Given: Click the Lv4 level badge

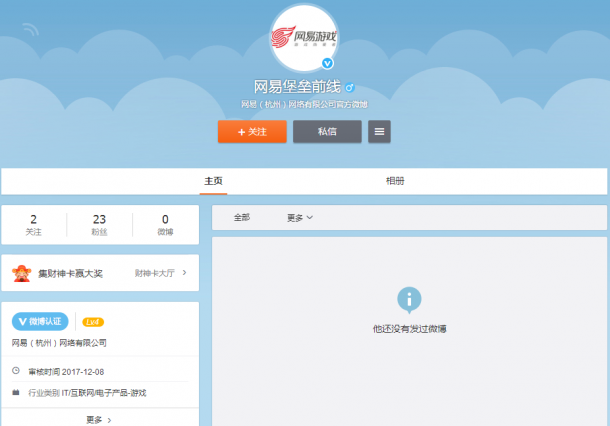Looking at the screenshot, I should point(93,322).
